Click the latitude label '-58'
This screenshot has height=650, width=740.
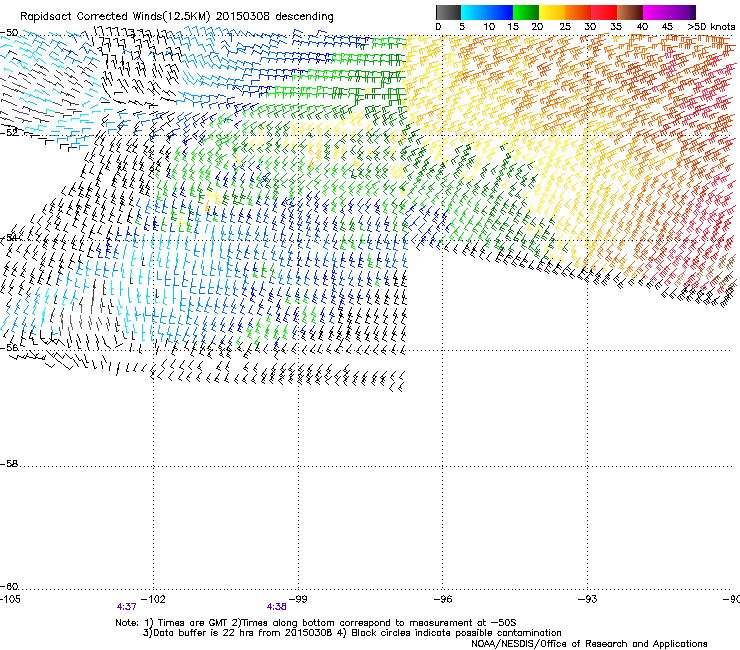(x=9, y=464)
